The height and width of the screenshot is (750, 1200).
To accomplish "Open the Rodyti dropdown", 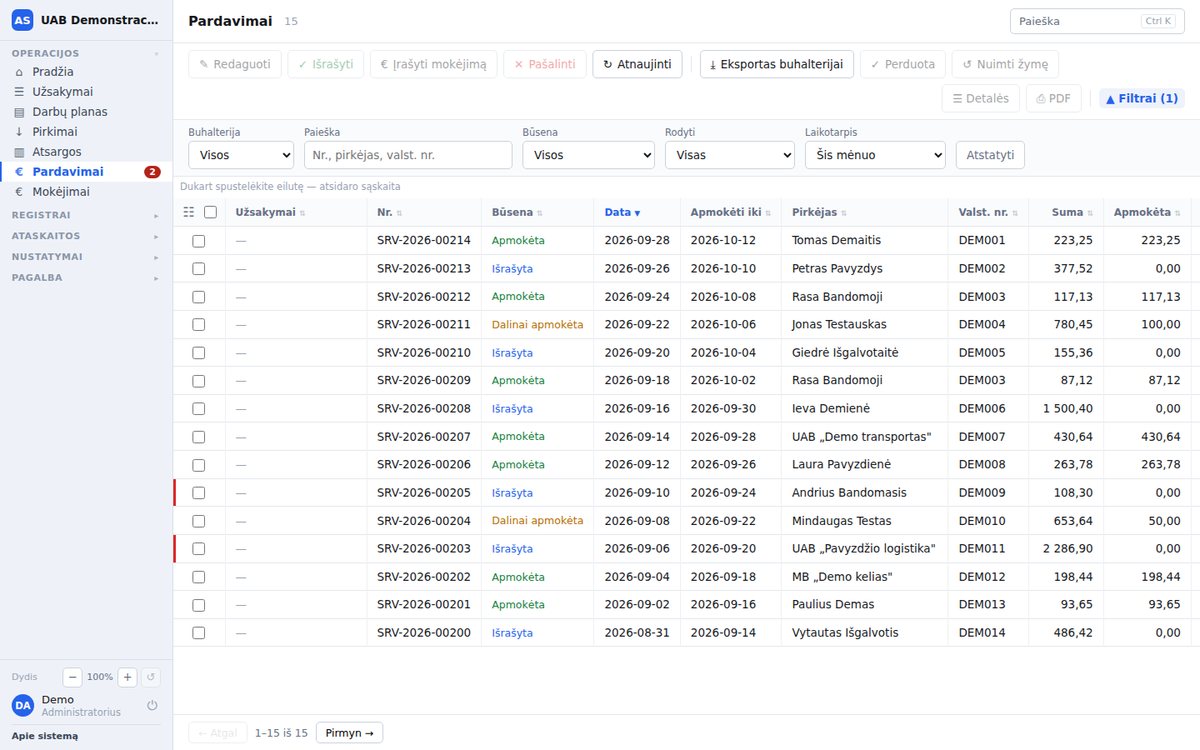I will click(x=730, y=155).
